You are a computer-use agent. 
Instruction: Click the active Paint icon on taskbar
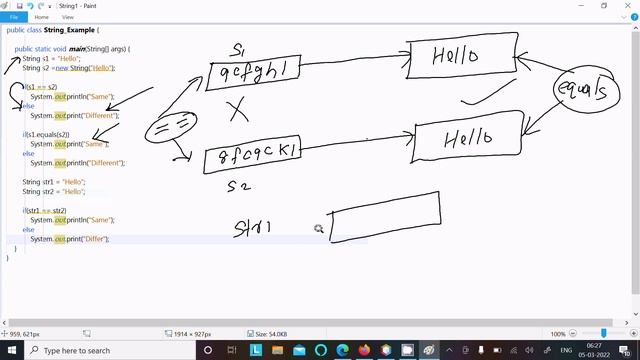429,350
